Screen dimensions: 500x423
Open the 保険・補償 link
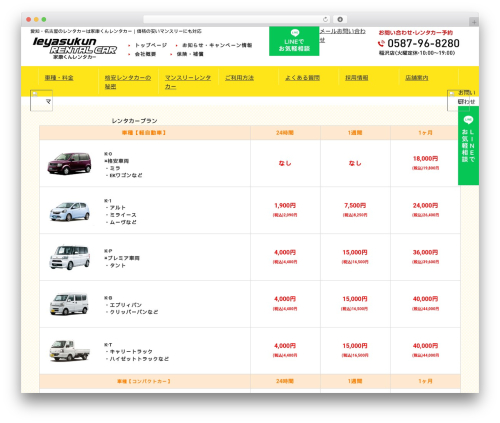(190, 54)
